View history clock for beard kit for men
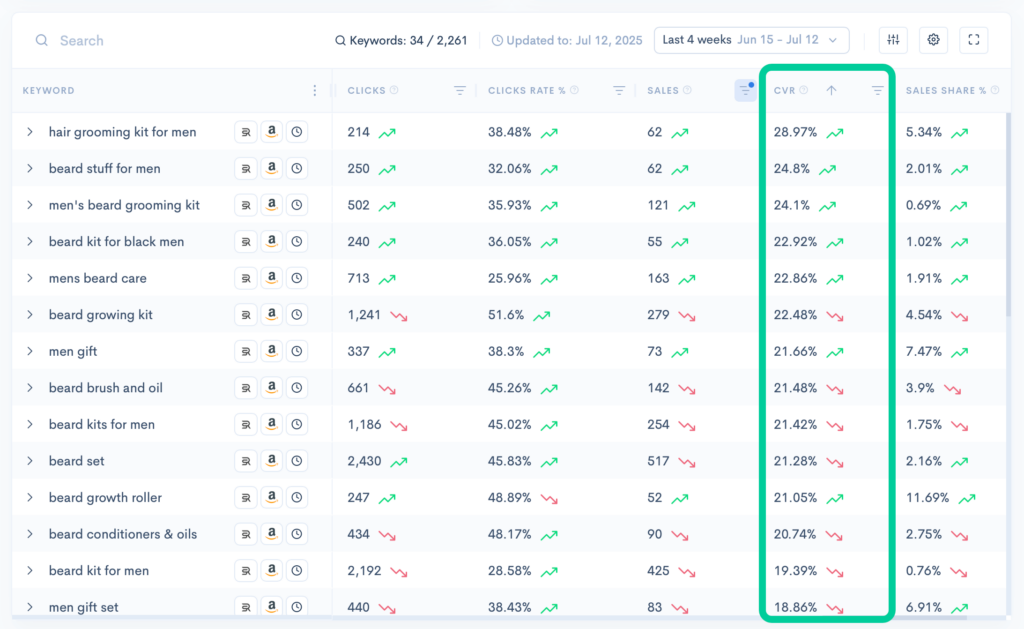 [x=296, y=571]
